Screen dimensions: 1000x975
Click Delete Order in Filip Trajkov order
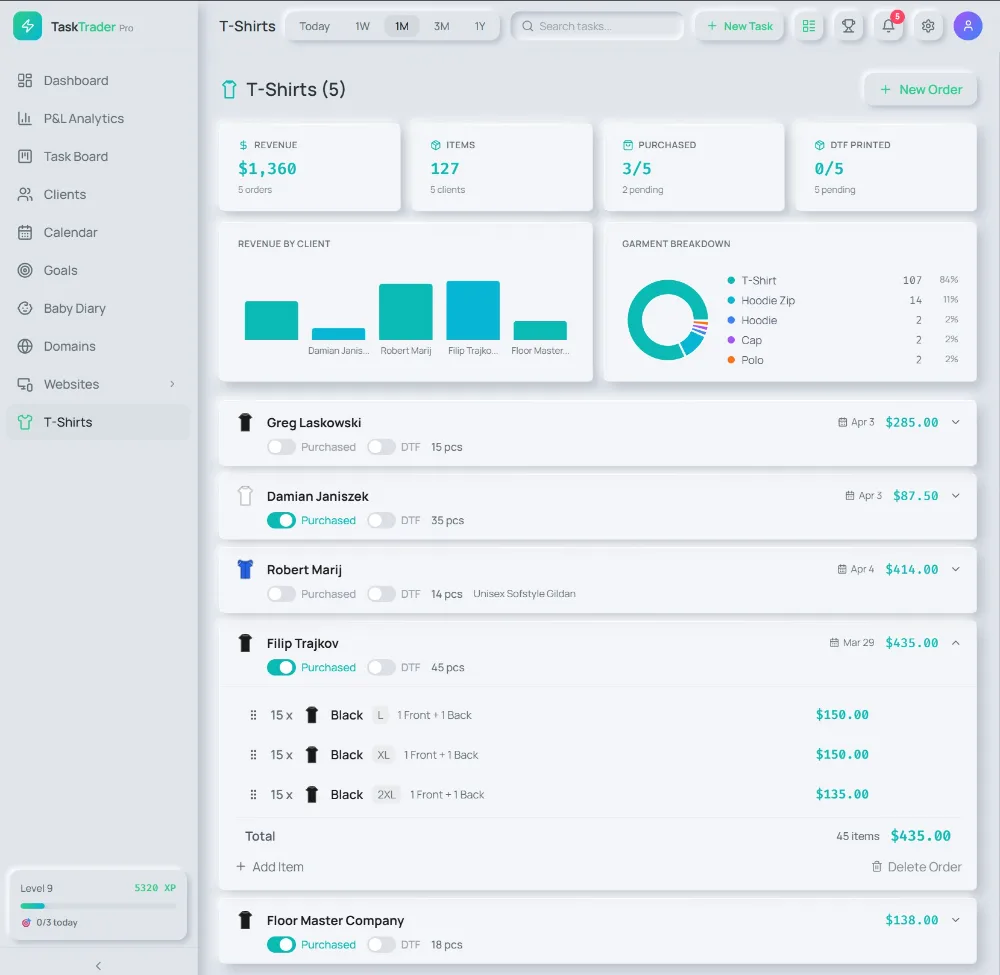tap(916, 867)
